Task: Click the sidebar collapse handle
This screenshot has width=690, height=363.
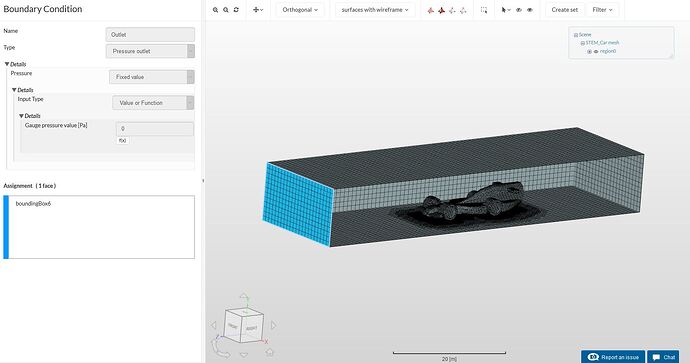Action: [x=203, y=181]
